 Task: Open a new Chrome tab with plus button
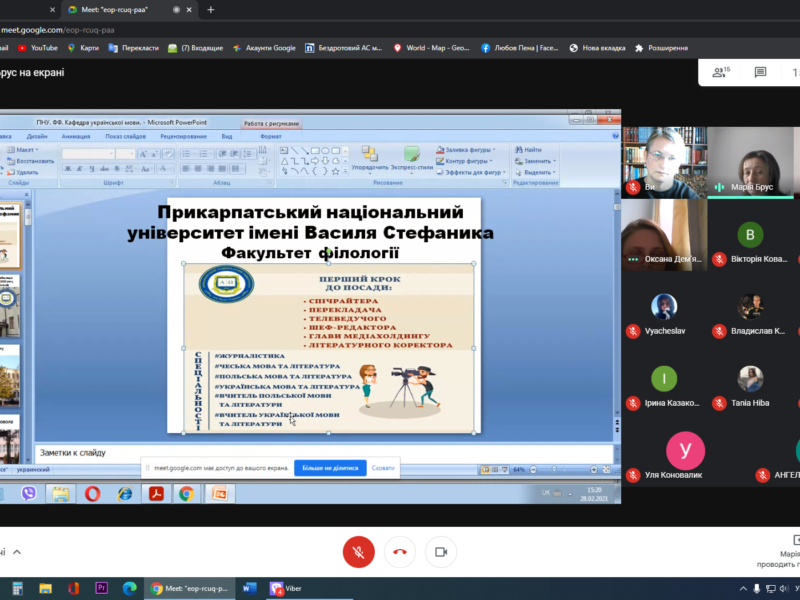pos(210,9)
